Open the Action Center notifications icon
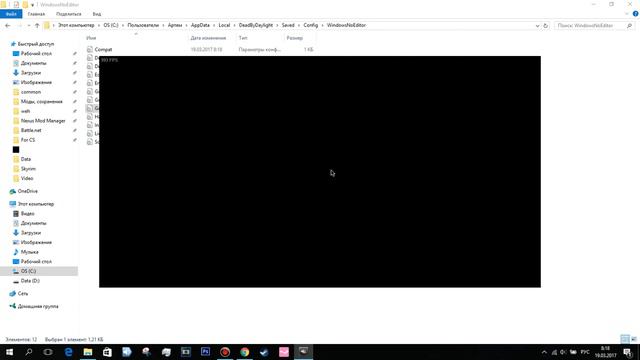This screenshot has height=360, width=640. pos(628,352)
